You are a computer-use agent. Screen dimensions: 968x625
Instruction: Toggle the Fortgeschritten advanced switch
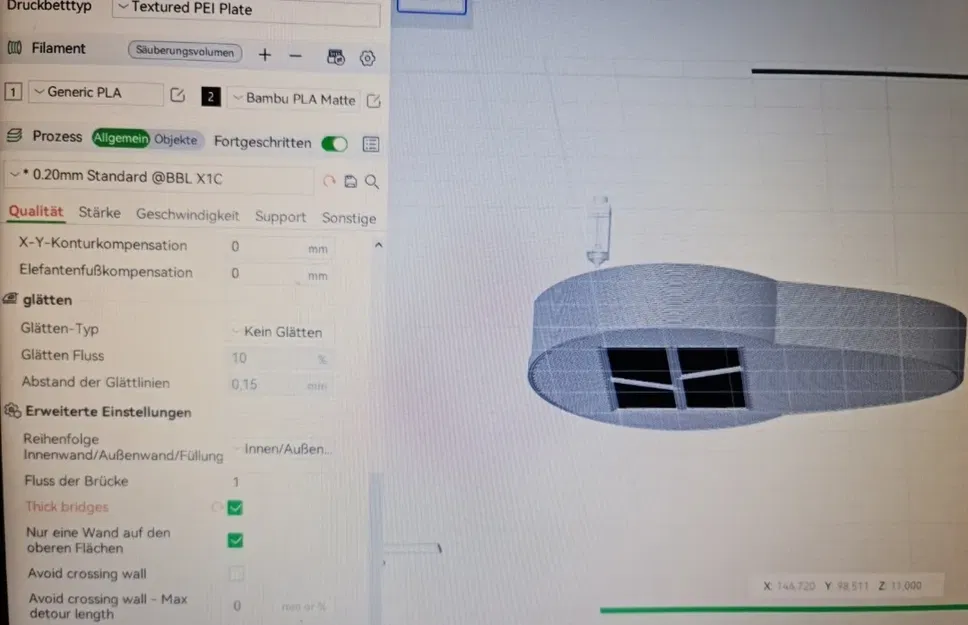[x=335, y=144]
